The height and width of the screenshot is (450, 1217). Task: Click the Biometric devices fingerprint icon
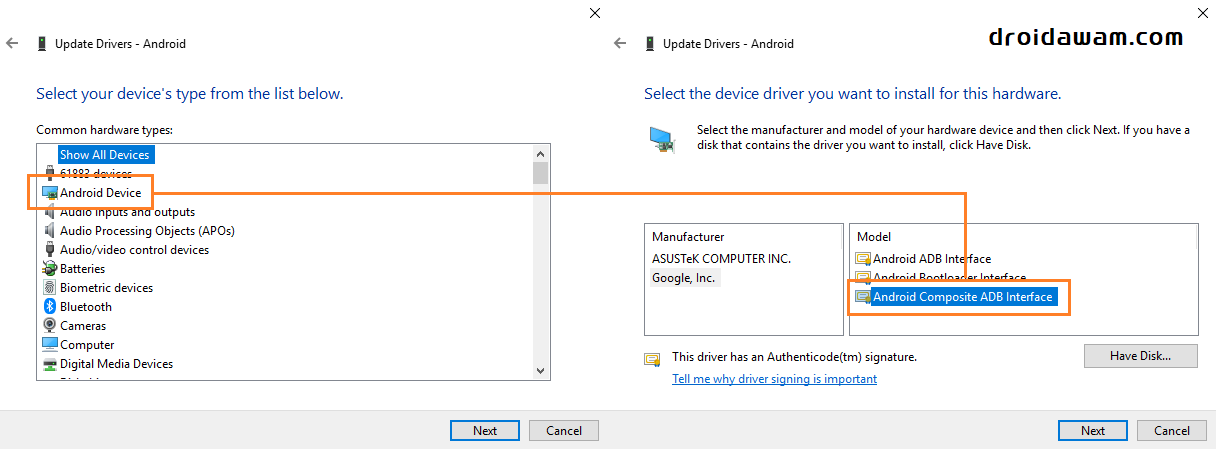click(x=50, y=288)
